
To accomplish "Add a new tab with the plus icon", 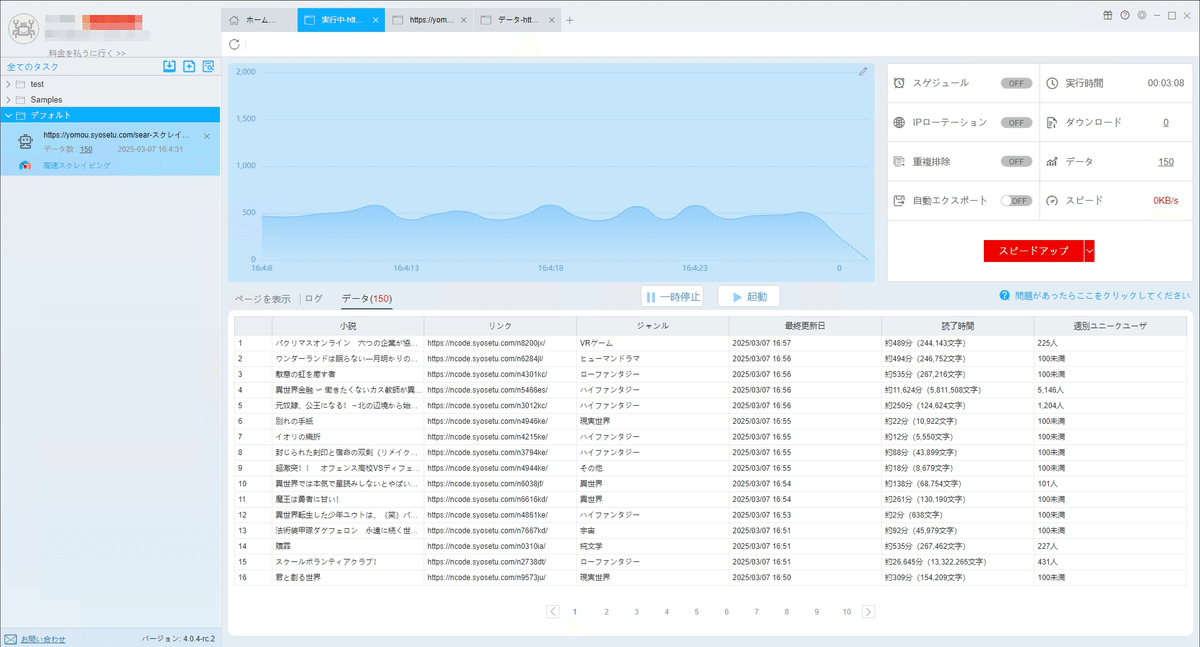I will pos(570,20).
